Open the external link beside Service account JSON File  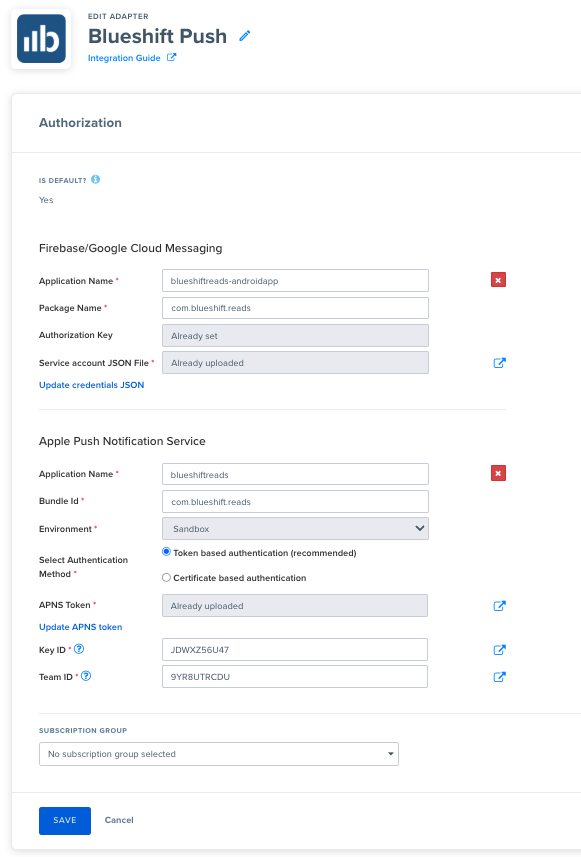pyautogui.click(x=500, y=363)
